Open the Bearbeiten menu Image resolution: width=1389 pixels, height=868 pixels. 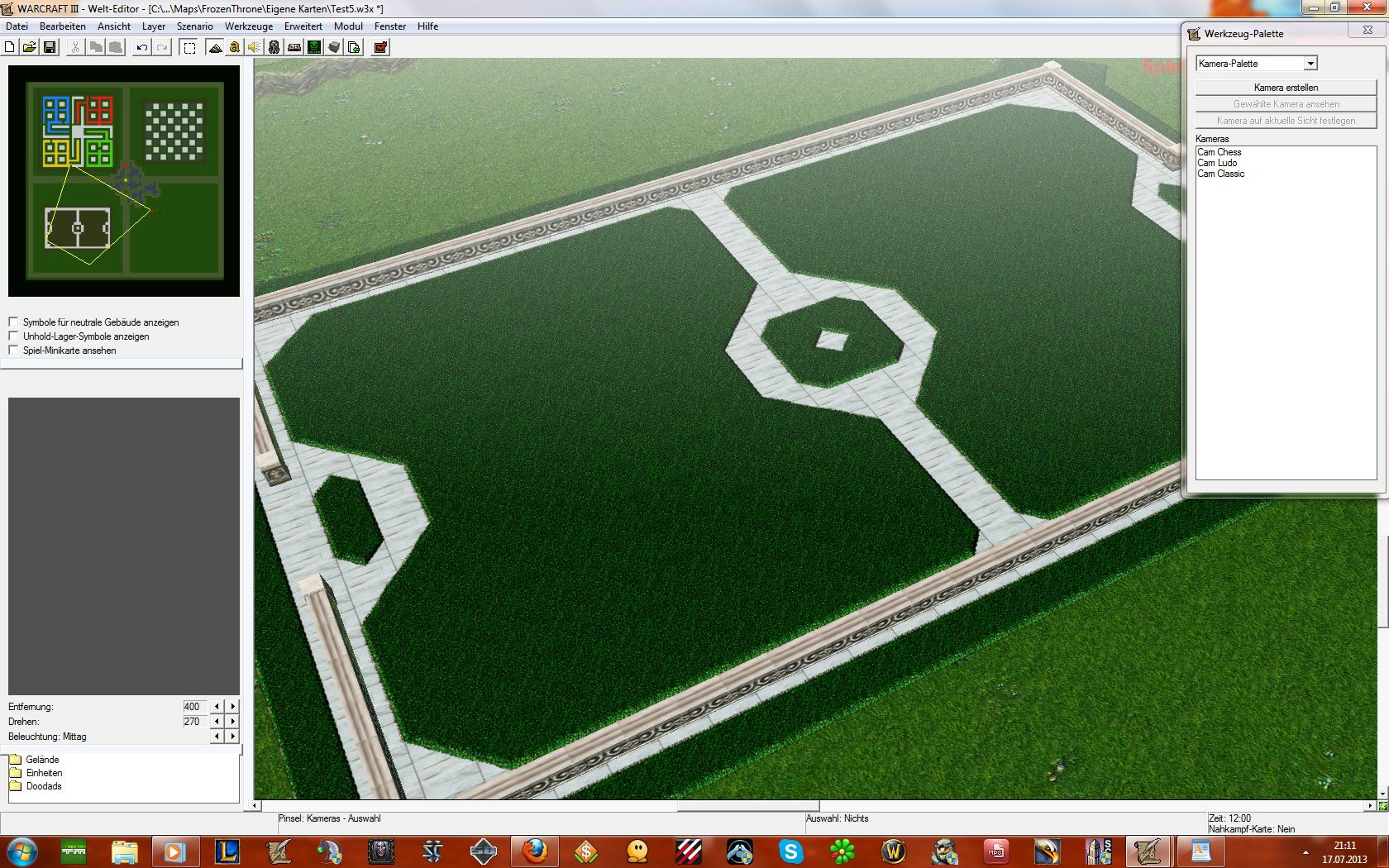tap(63, 26)
